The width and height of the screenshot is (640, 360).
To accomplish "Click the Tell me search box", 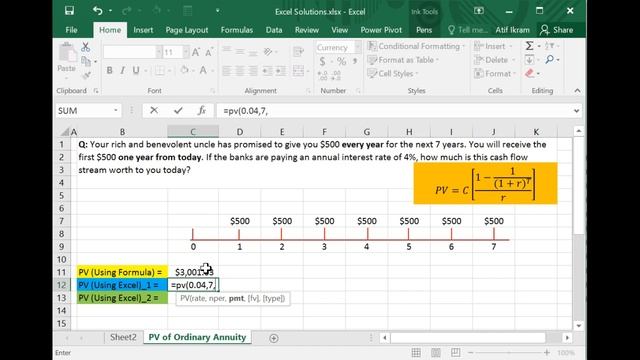I will pos(468,30).
